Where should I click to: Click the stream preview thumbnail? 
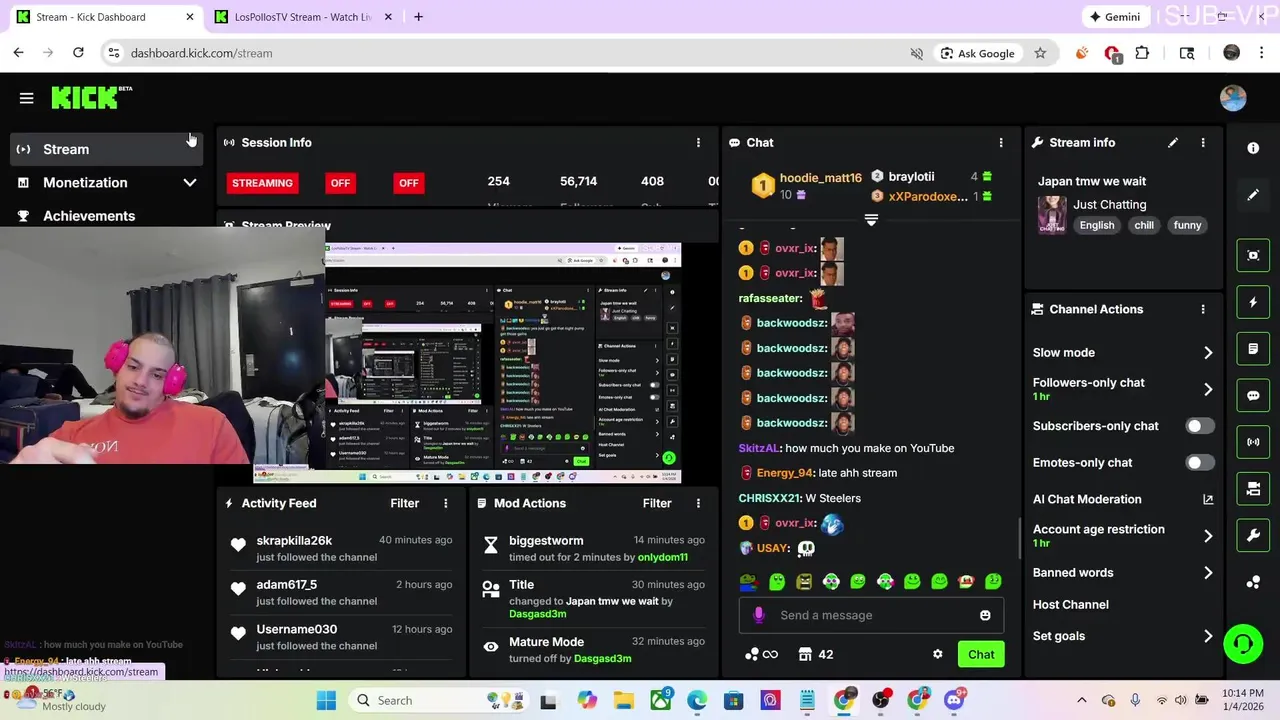[x=503, y=362]
